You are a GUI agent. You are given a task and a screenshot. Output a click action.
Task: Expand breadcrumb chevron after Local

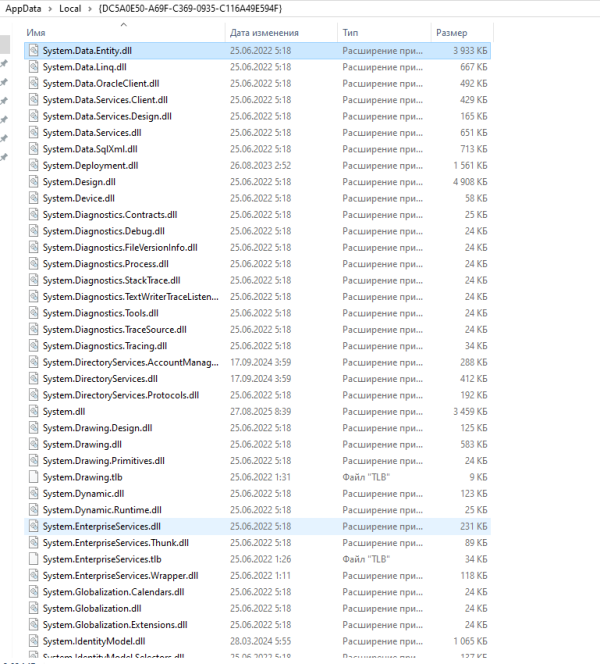90,9
